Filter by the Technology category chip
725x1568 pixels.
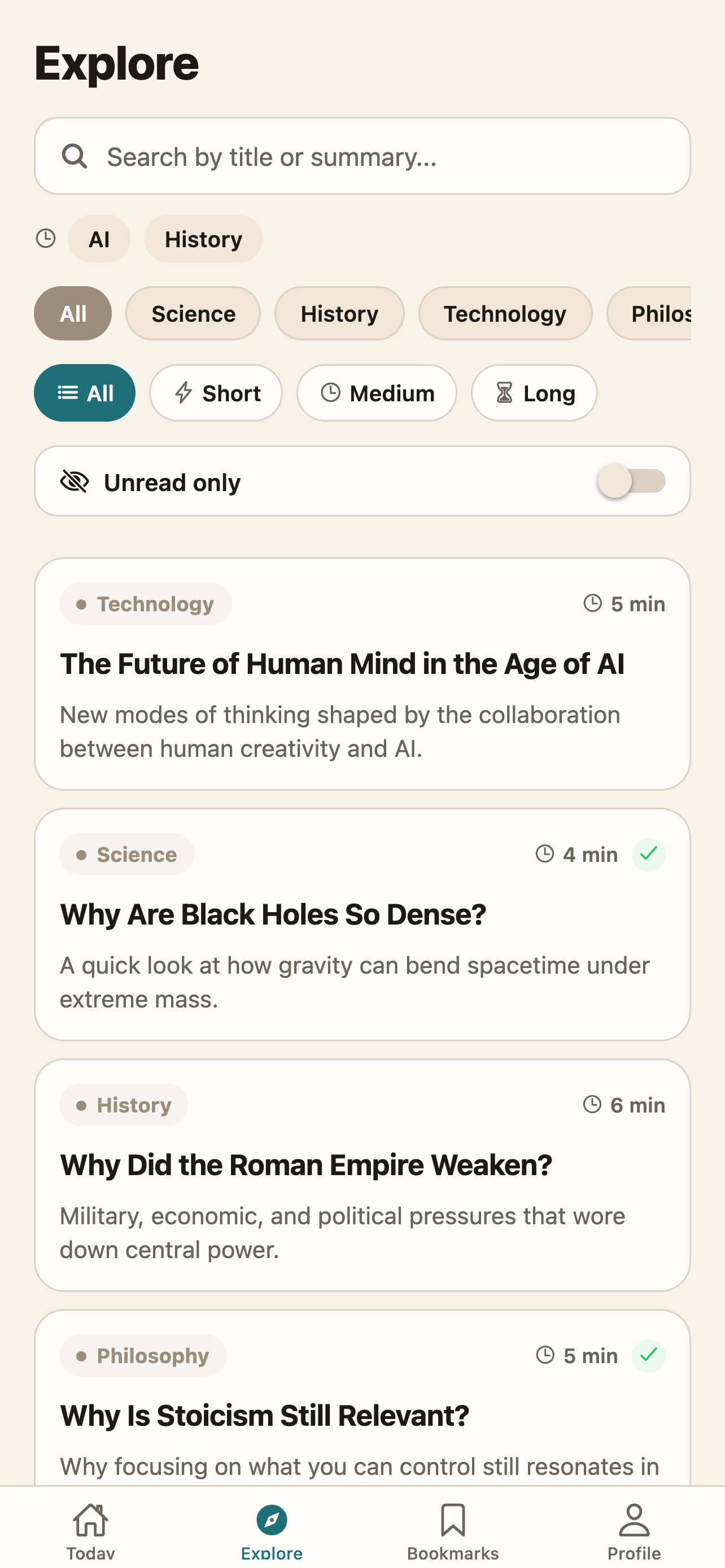(505, 313)
